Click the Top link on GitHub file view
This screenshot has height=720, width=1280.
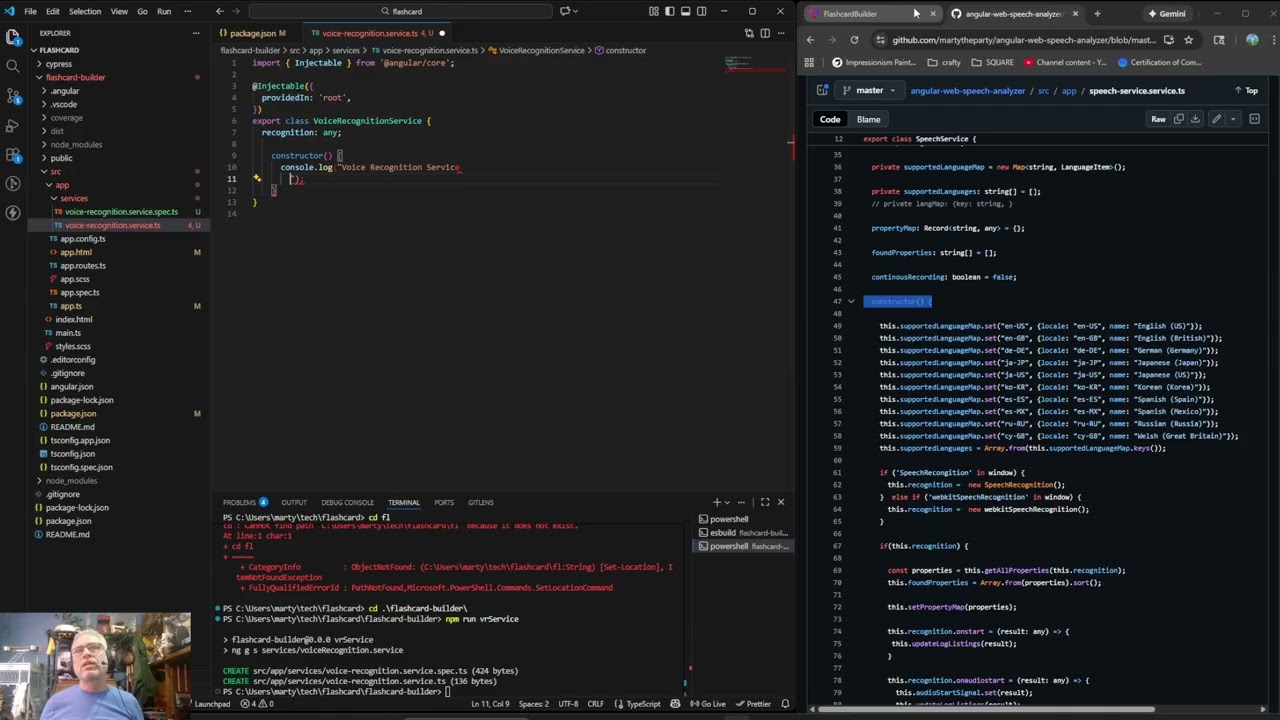(x=1248, y=90)
